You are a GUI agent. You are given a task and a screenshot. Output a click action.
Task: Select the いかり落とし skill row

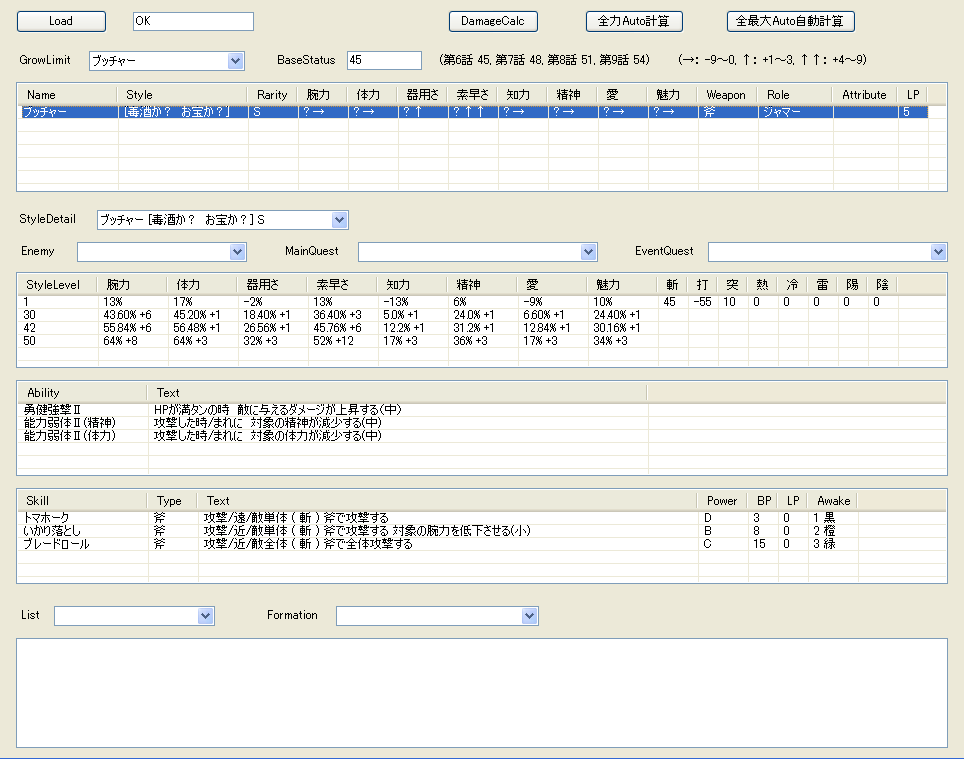coord(438,531)
